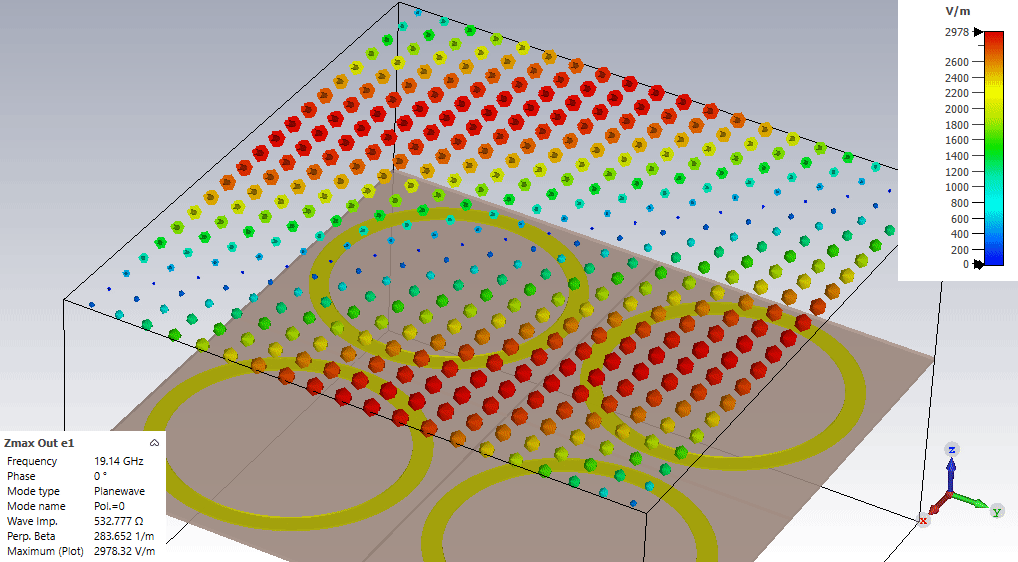
Task: Select the Maximum (Plot) value 2978.32 V/m
Action: (125, 551)
